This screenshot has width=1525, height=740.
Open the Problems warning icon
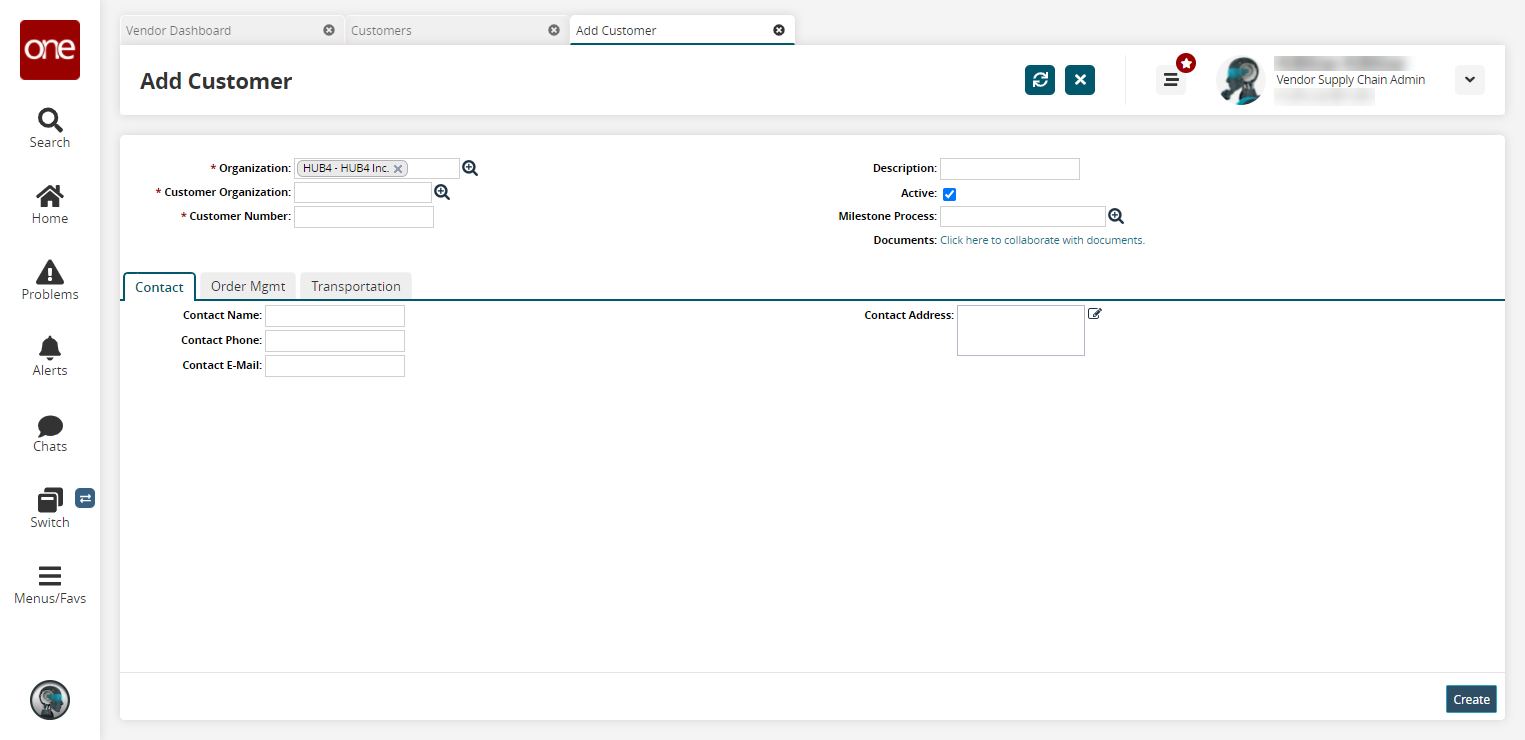pyautogui.click(x=49, y=273)
